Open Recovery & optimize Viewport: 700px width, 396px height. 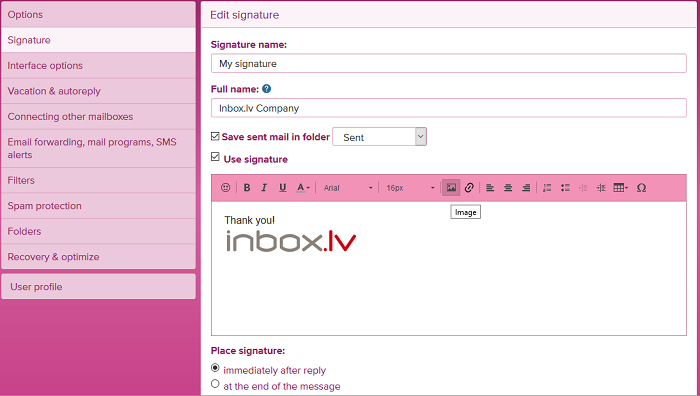click(x=98, y=257)
